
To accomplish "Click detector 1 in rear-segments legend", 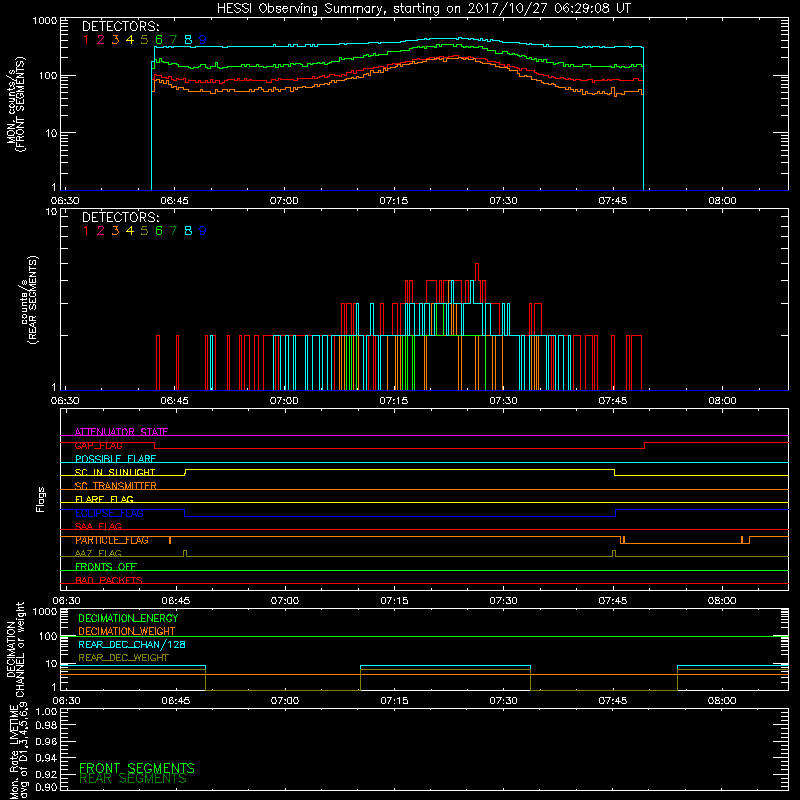I will click(x=86, y=231).
